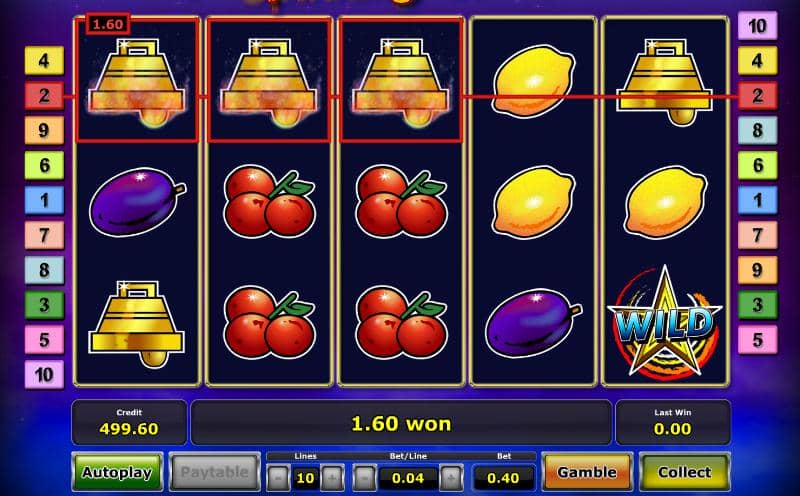Screen dimensions: 800x496
Task: Increase the number of Lines
Action: (332, 478)
